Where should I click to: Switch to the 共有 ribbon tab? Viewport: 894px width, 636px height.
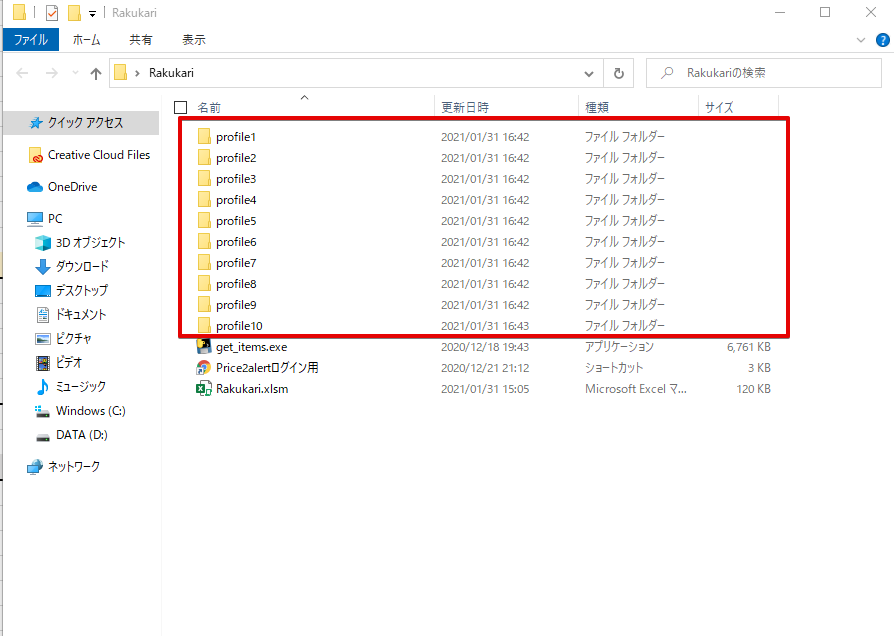coord(141,40)
